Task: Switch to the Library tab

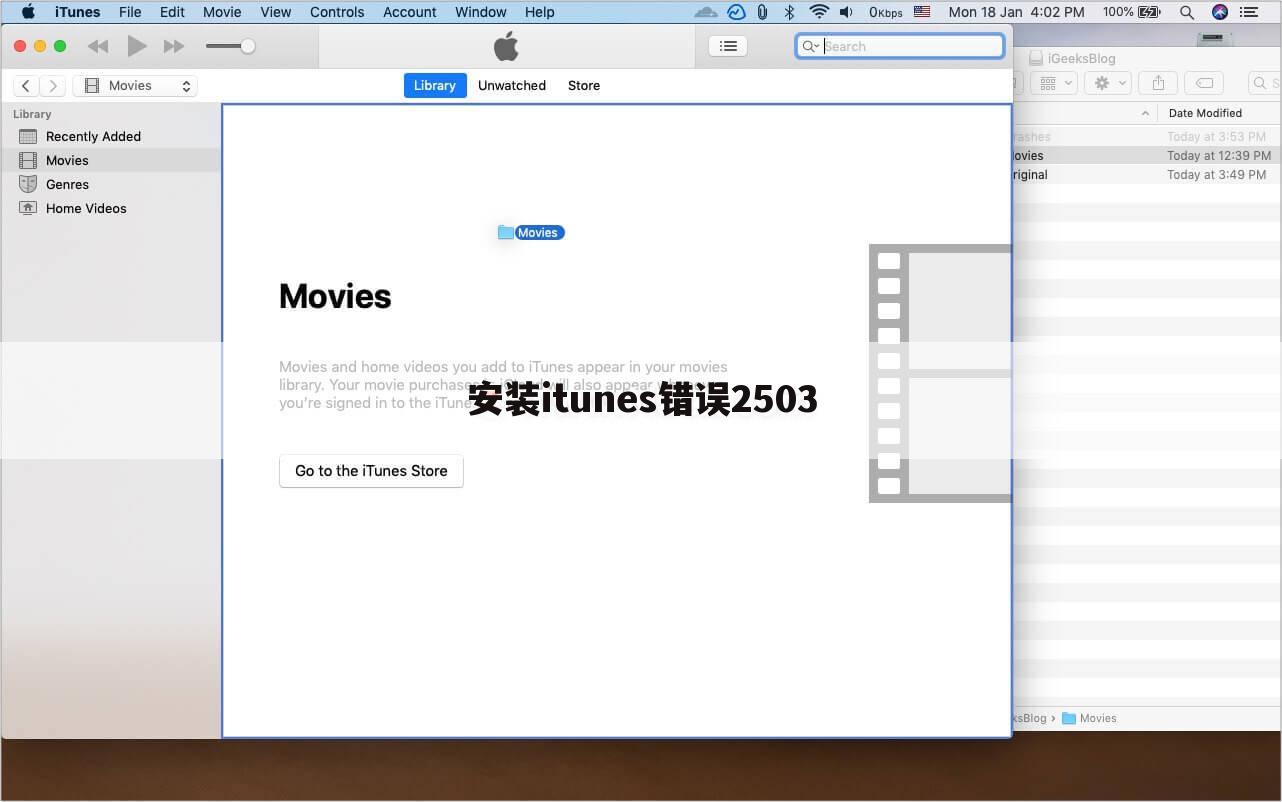Action: tap(435, 85)
